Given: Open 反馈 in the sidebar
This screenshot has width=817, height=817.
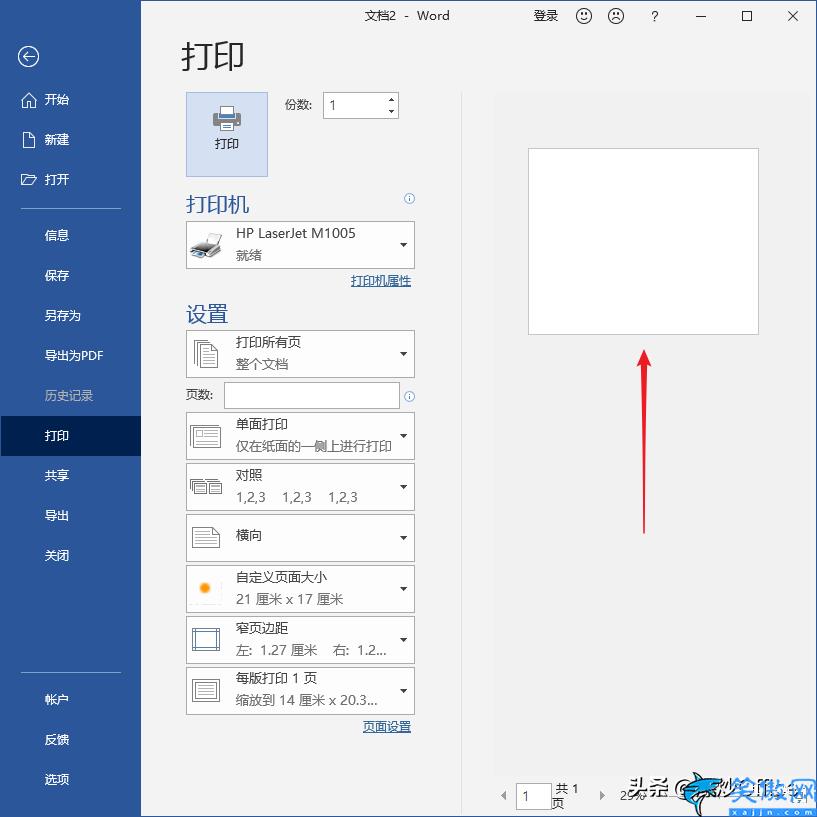Looking at the screenshot, I should [x=70, y=740].
